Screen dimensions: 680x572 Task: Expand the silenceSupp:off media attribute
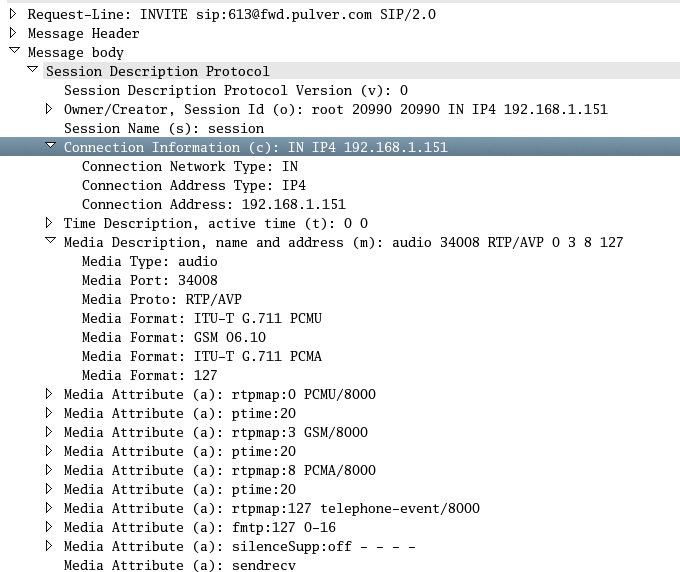pyautogui.click(x=49, y=546)
